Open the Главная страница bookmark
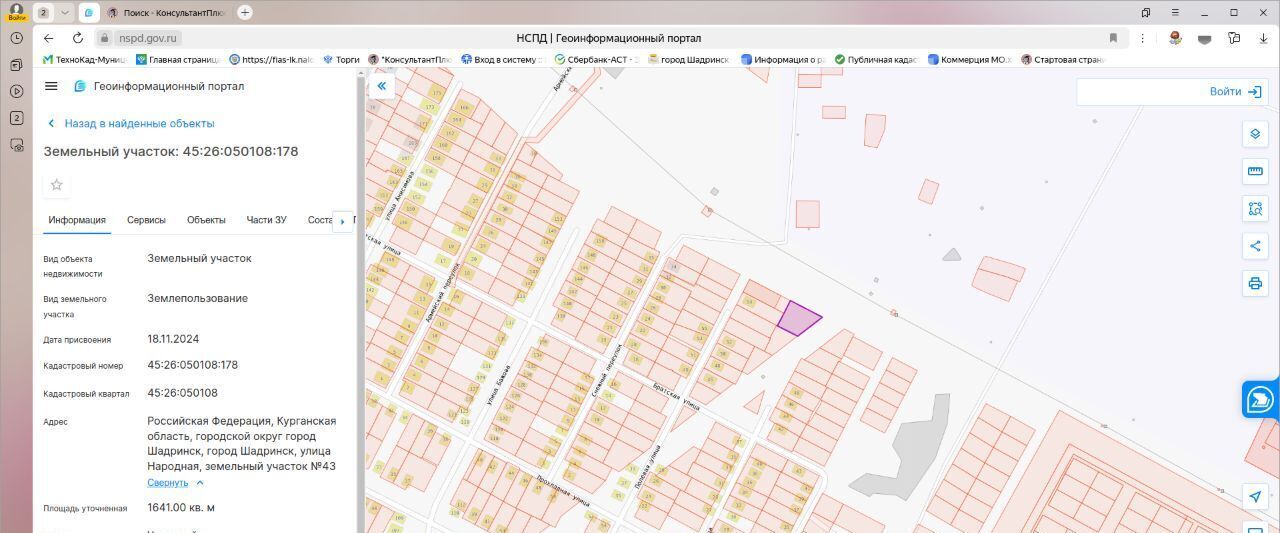The width and height of the screenshot is (1280, 533). (177, 59)
